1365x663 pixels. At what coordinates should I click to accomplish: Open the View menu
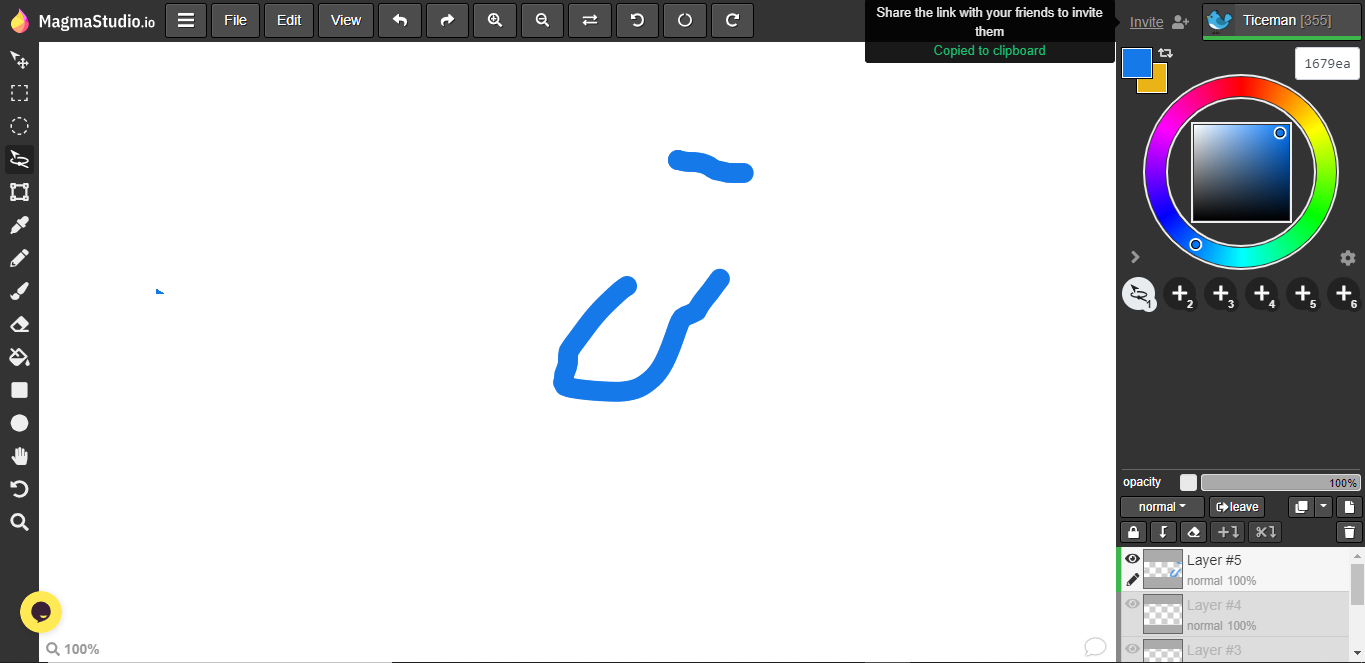[x=346, y=20]
